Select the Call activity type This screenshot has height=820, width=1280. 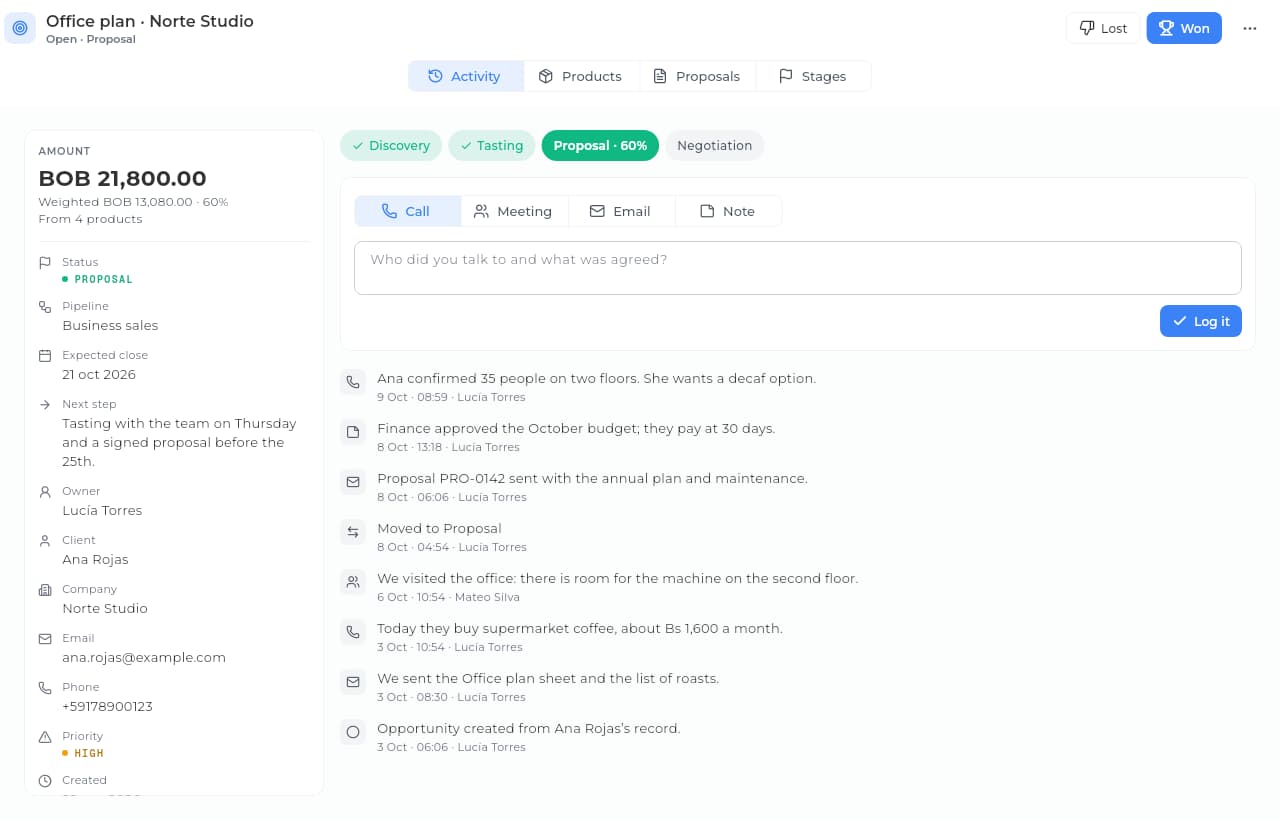408,211
